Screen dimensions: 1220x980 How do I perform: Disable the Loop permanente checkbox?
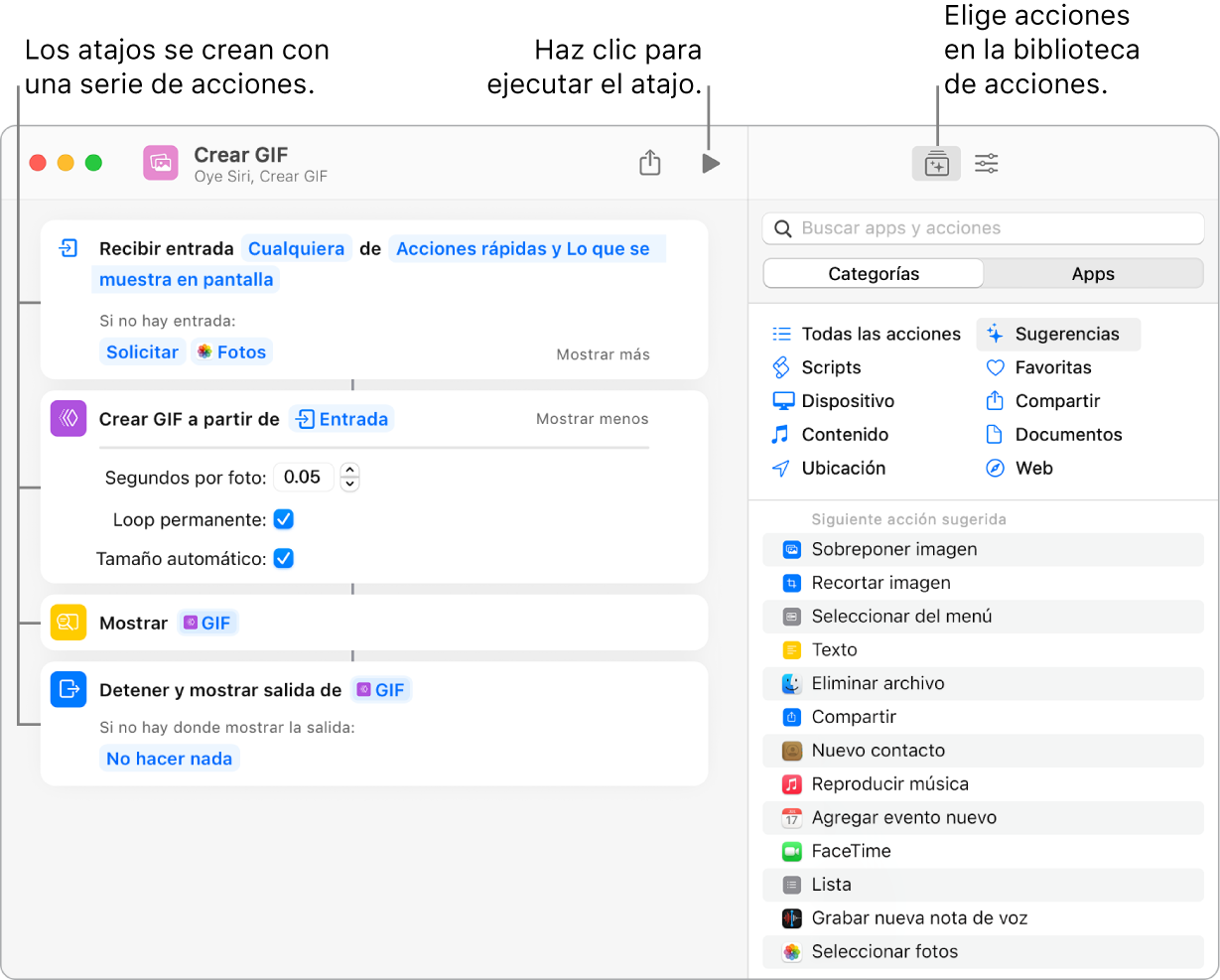pos(283,519)
